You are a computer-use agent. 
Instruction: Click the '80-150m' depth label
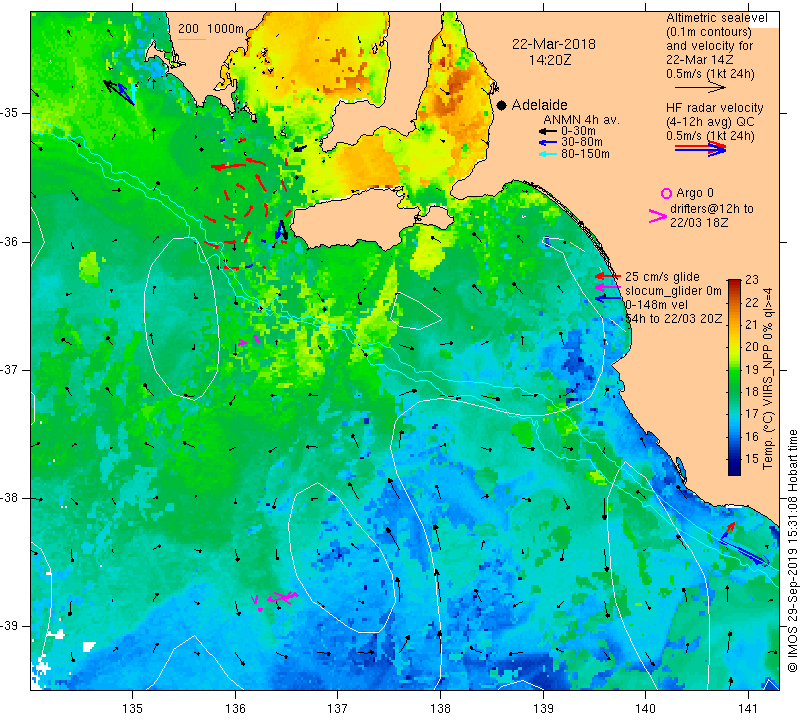(x=585, y=154)
